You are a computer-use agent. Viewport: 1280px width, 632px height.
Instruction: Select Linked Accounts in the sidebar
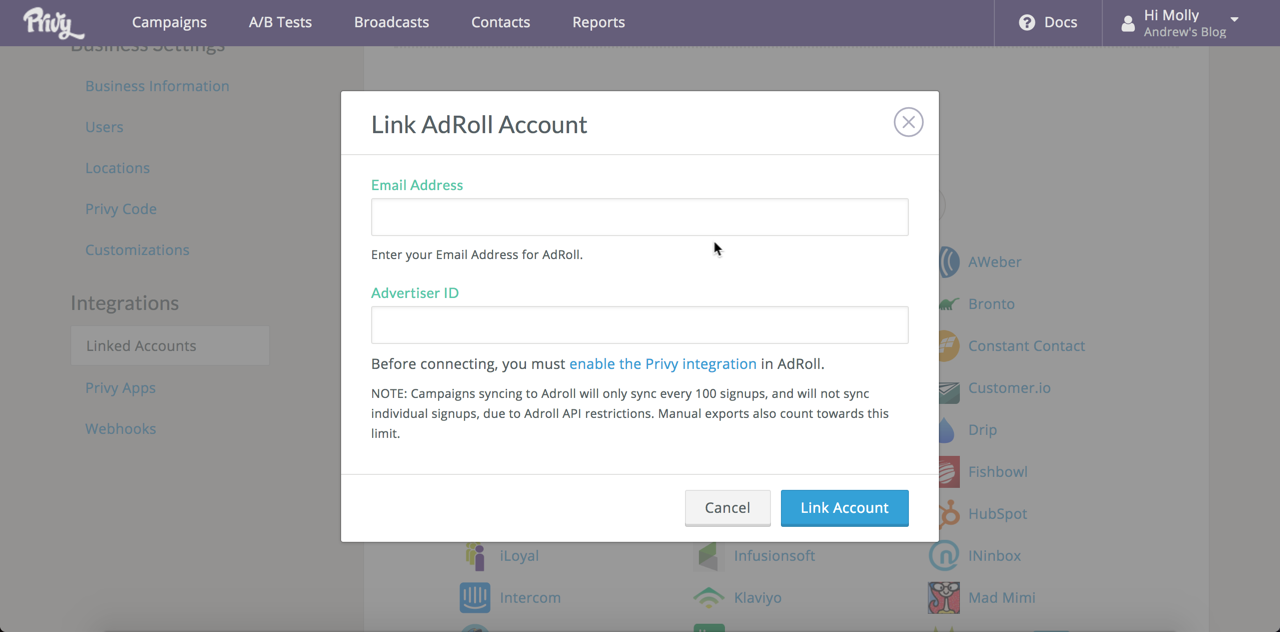pyautogui.click(x=141, y=346)
